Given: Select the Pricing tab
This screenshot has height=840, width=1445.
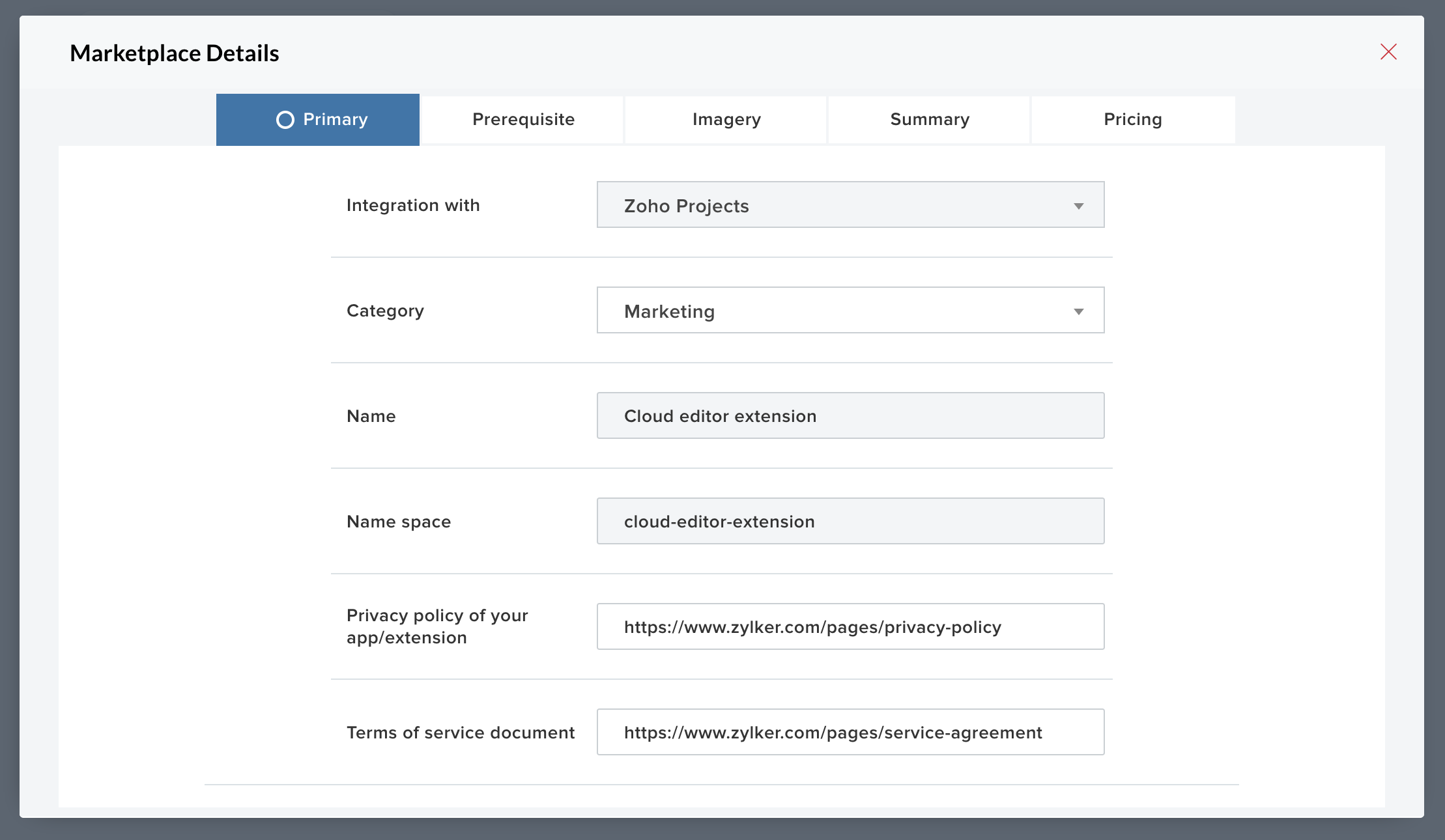Looking at the screenshot, I should (1133, 120).
